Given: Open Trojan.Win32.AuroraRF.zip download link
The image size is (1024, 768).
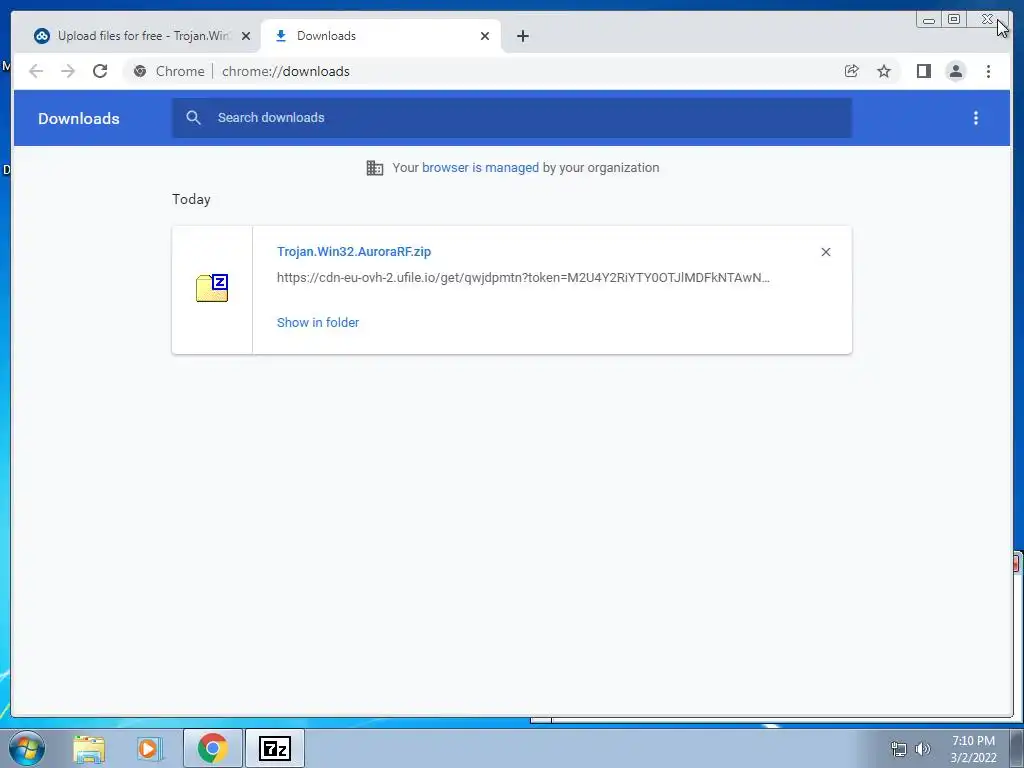Looking at the screenshot, I should [x=354, y=251].
